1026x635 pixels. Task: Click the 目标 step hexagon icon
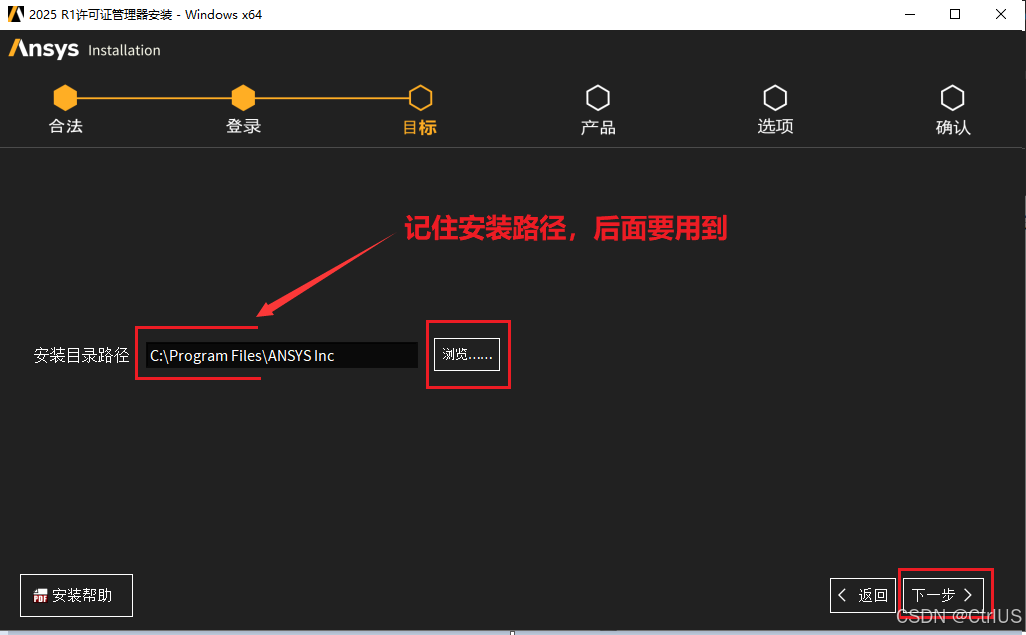(421, 98)
